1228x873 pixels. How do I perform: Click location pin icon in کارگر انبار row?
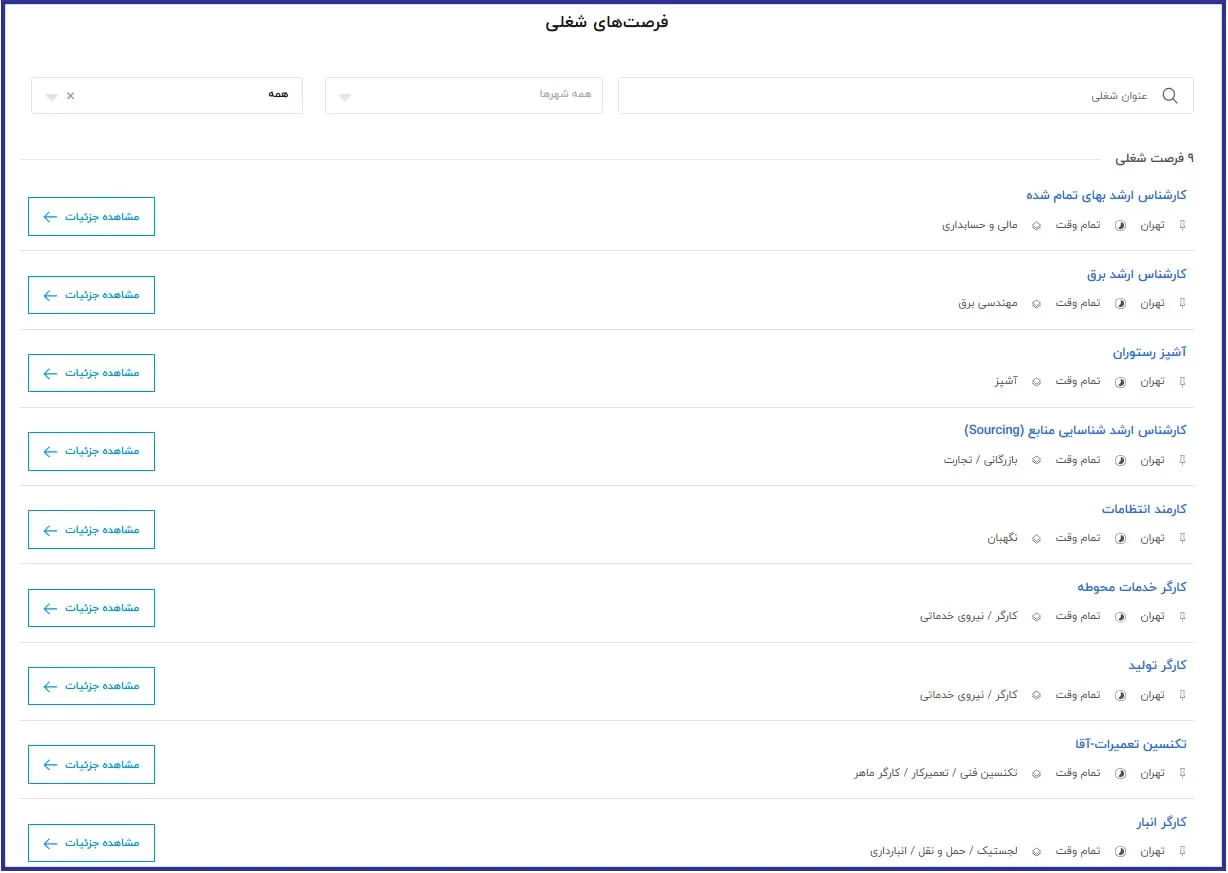(x=1183, y=852)
